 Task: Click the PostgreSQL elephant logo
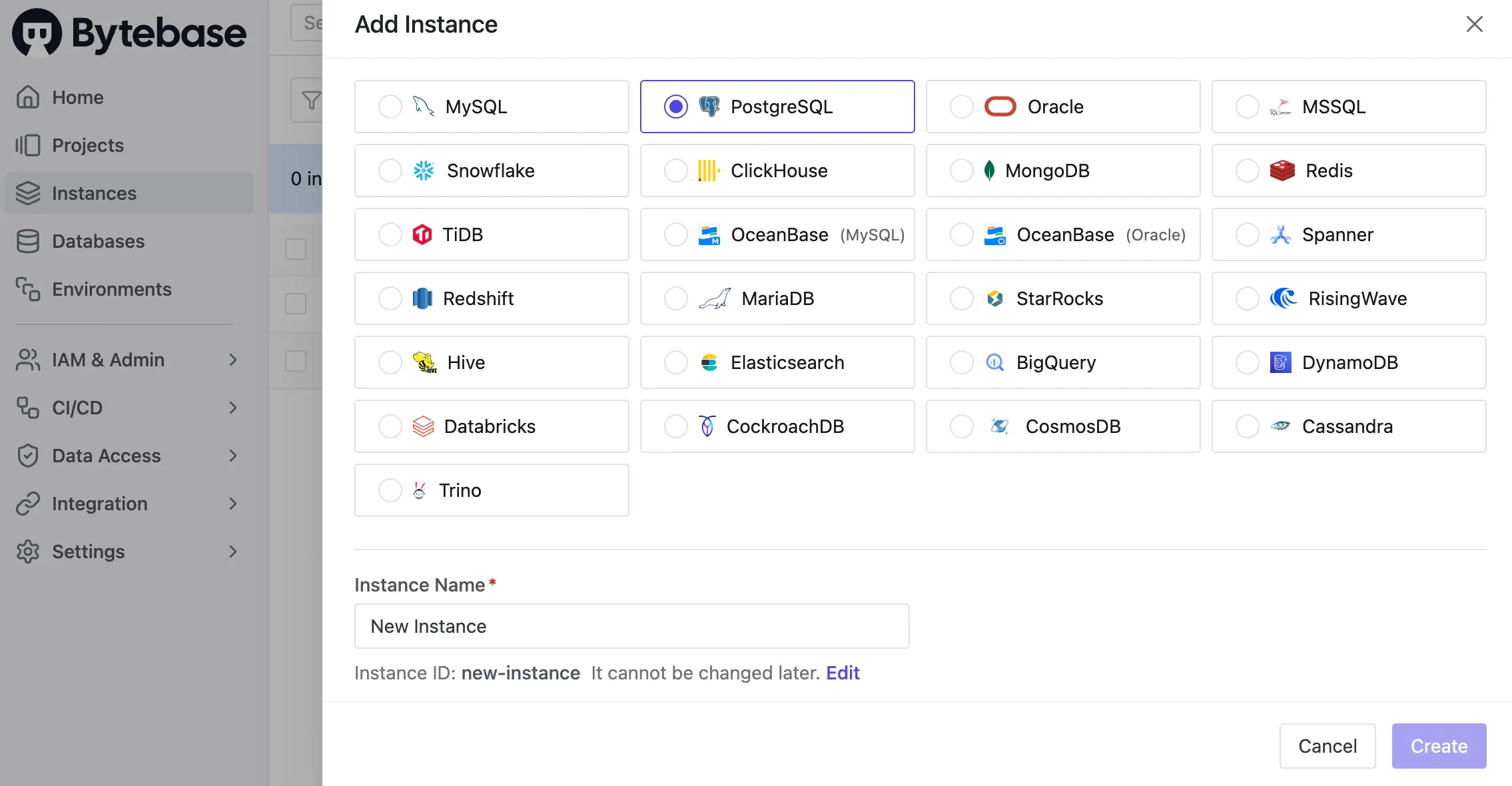pos(708,106)
